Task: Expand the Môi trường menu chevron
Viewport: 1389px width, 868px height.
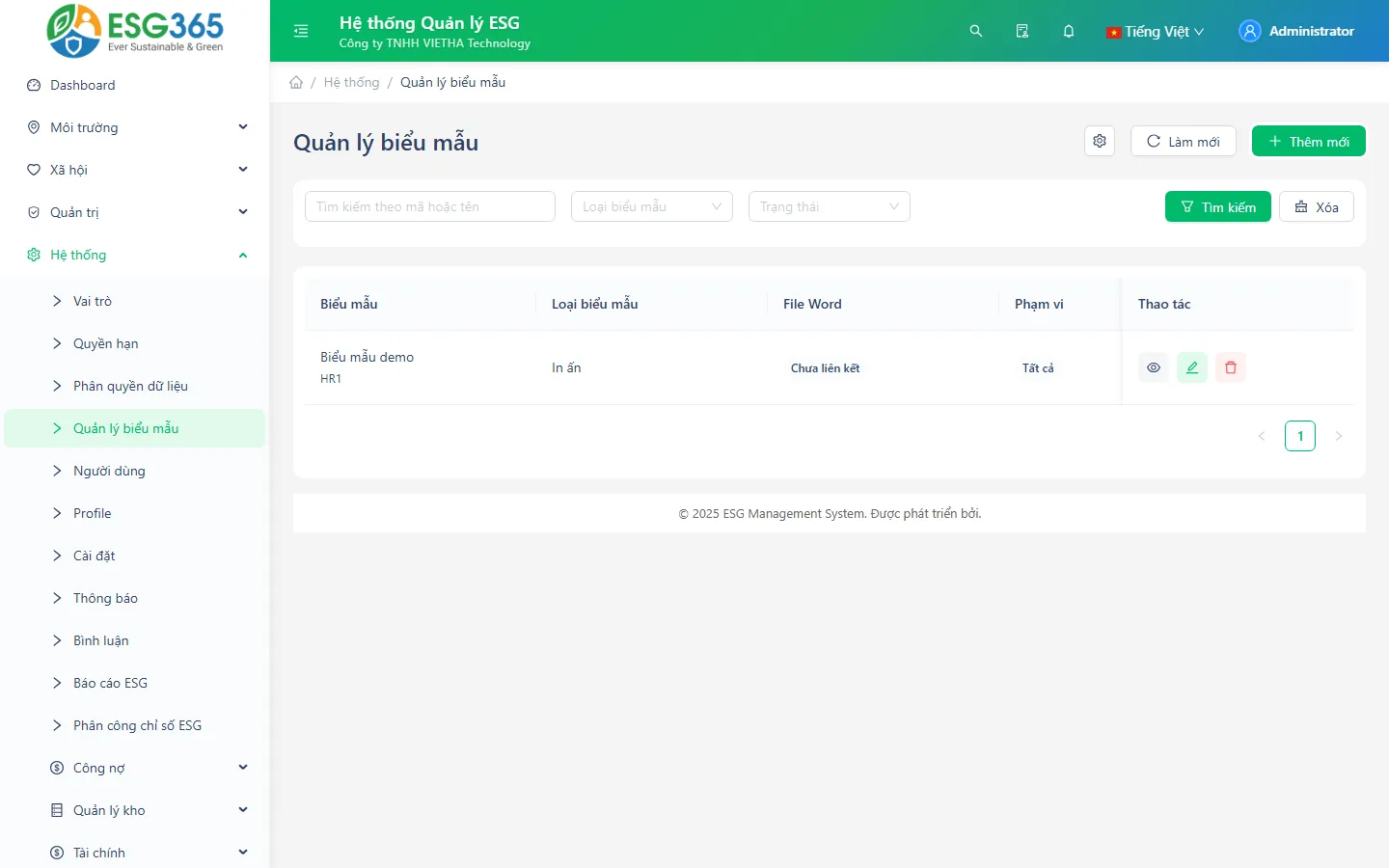Action: coord(243,127)
